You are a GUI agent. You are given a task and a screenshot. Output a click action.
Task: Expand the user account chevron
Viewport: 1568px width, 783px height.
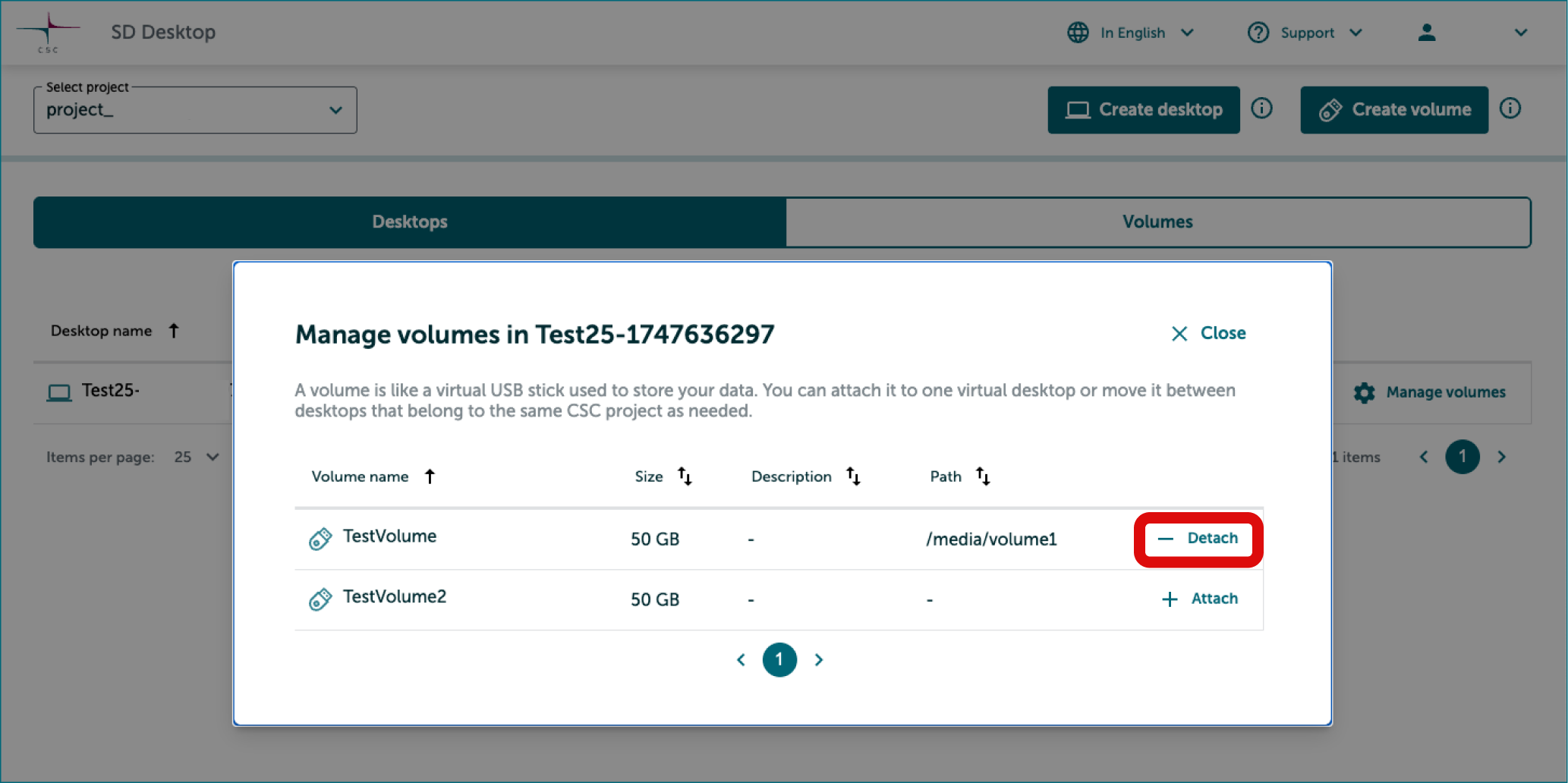1520,33
